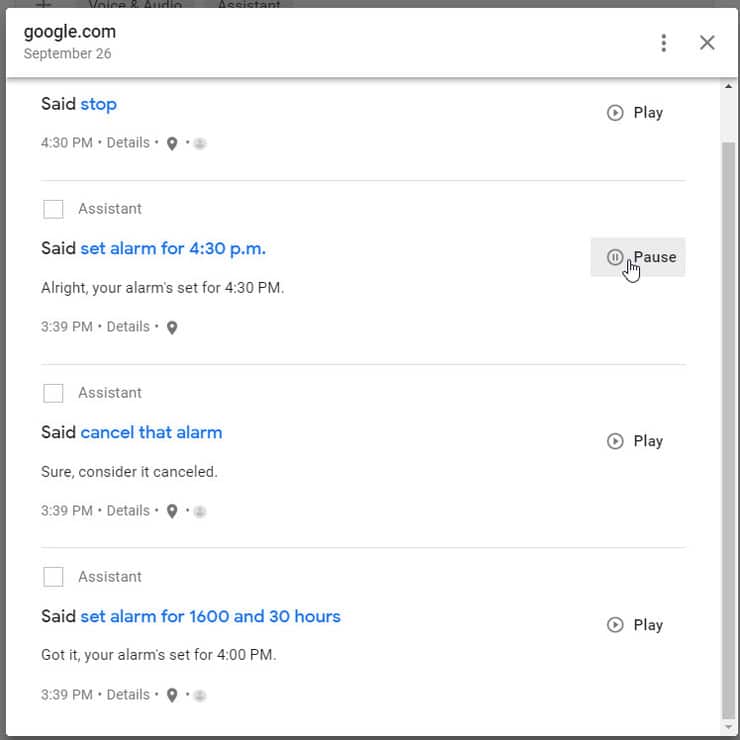Pause the 'set alarm for 4:30 p.m.' recording
The height and width of the screenshot is (740, 740).
(638, 257)
